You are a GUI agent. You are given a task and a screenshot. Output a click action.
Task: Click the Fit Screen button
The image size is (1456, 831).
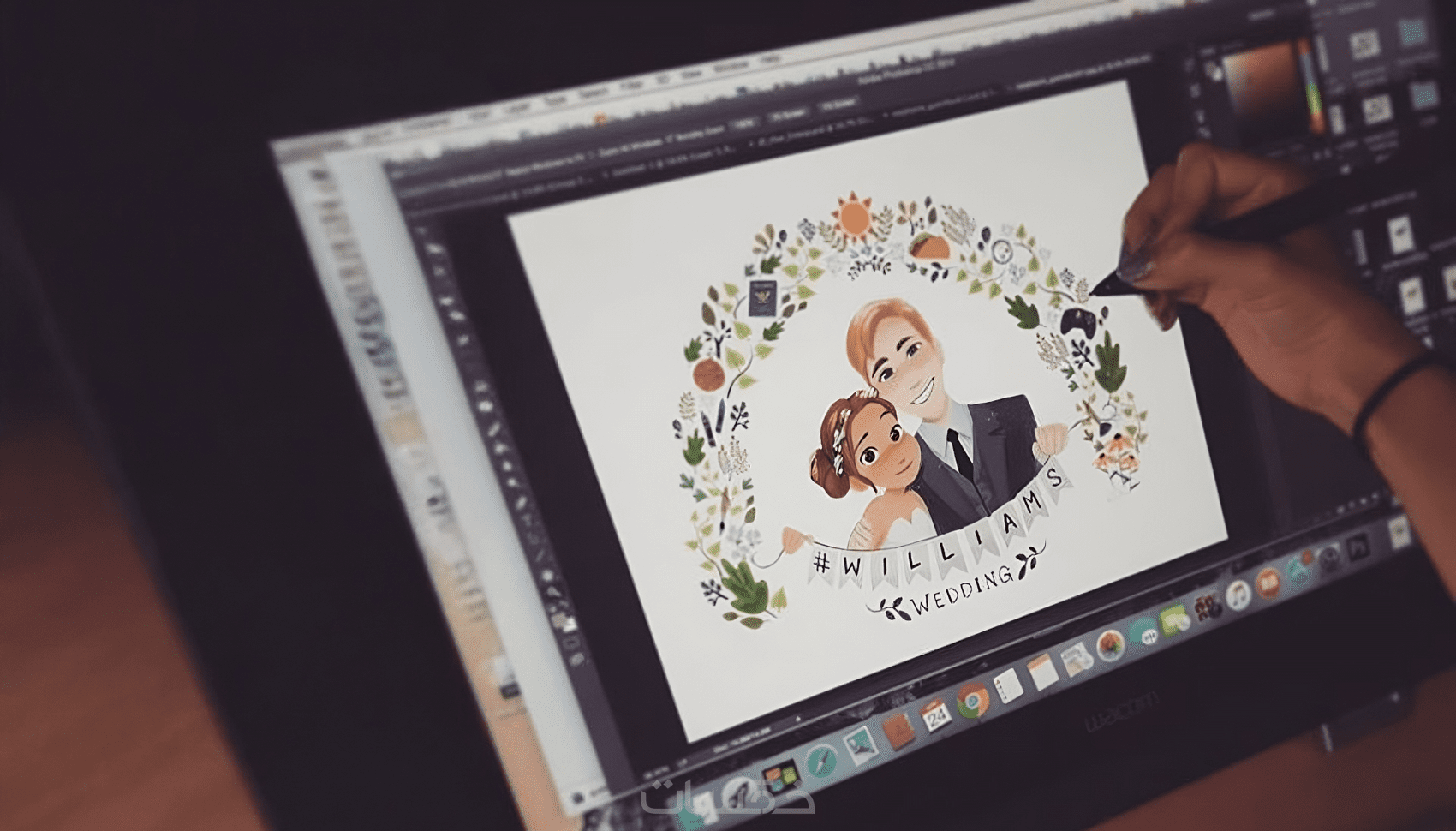tap(788, 113)
